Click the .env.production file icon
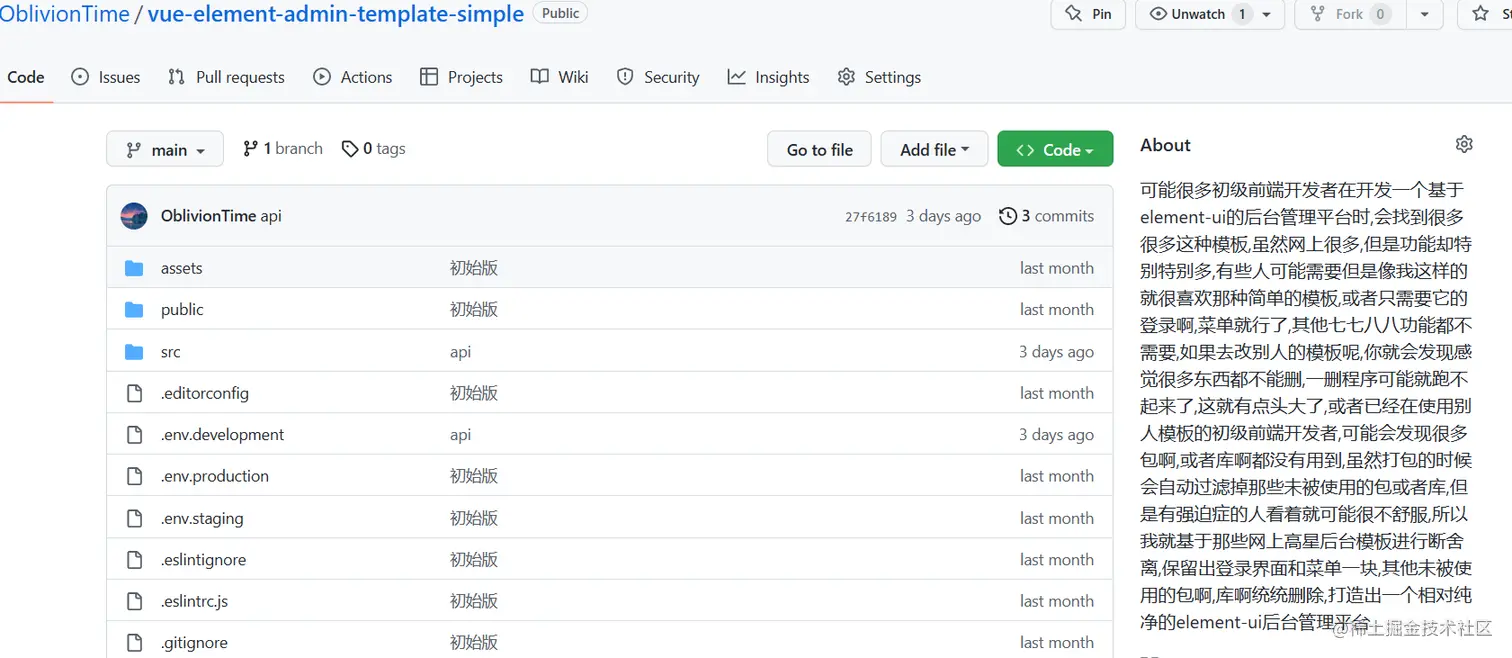Image resolution: width=1512 pixels, height=658 pixels. tap(134, 476)
